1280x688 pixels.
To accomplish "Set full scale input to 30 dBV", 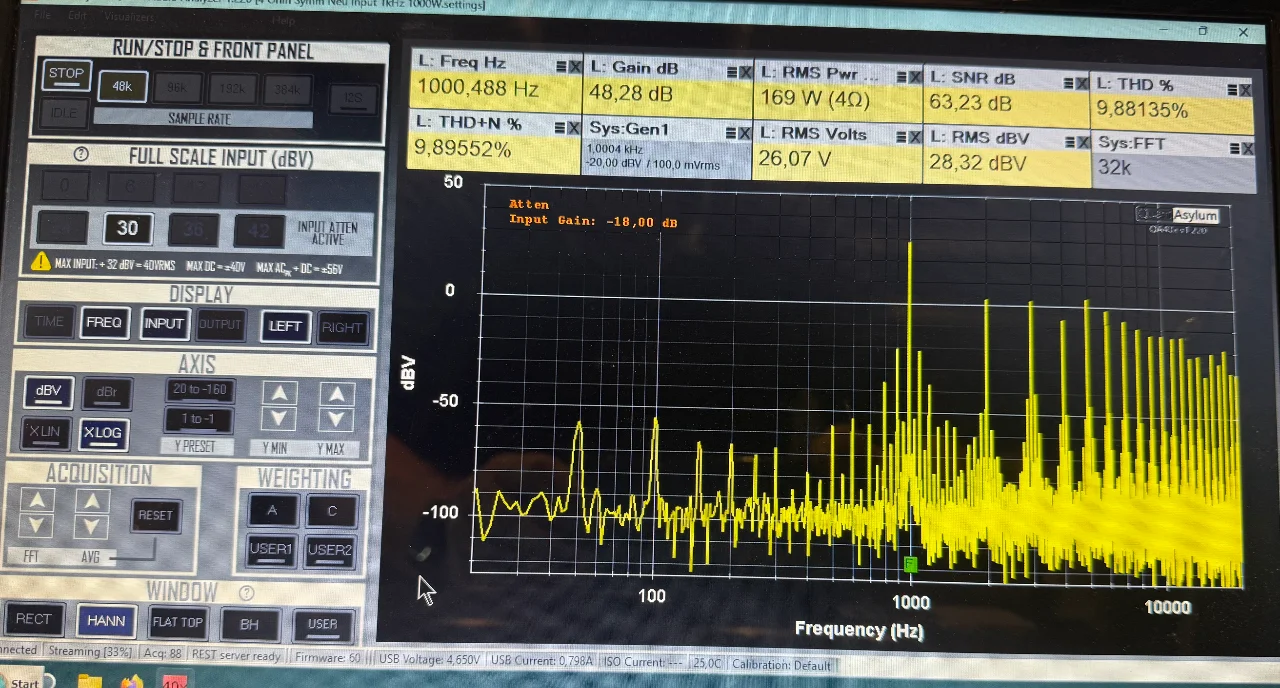I will tap(127, 228).
